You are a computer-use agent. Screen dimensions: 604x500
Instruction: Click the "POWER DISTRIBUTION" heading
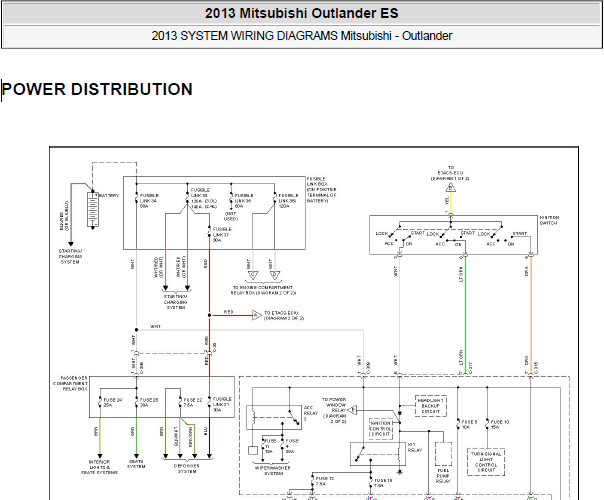(97, 89)
